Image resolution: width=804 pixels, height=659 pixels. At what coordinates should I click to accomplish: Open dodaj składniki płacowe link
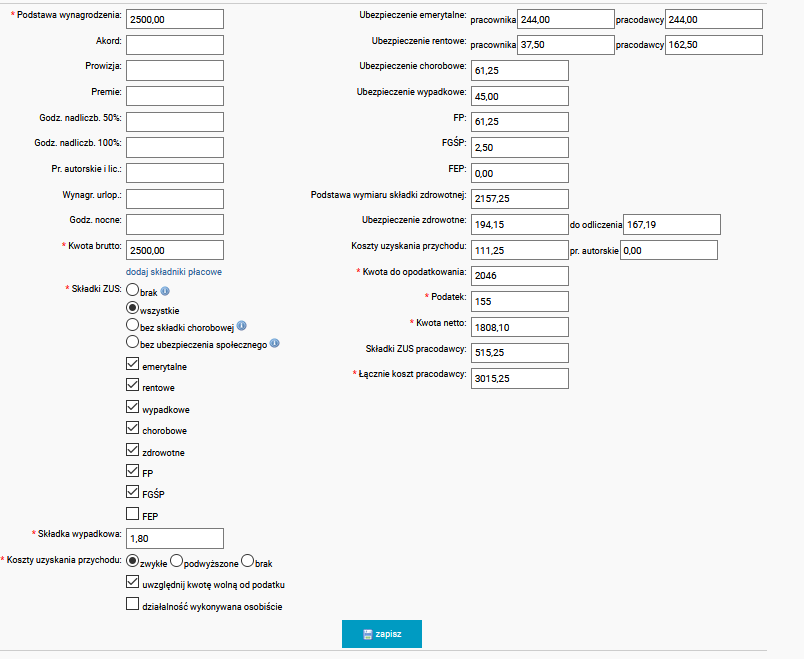coord(174,272)
